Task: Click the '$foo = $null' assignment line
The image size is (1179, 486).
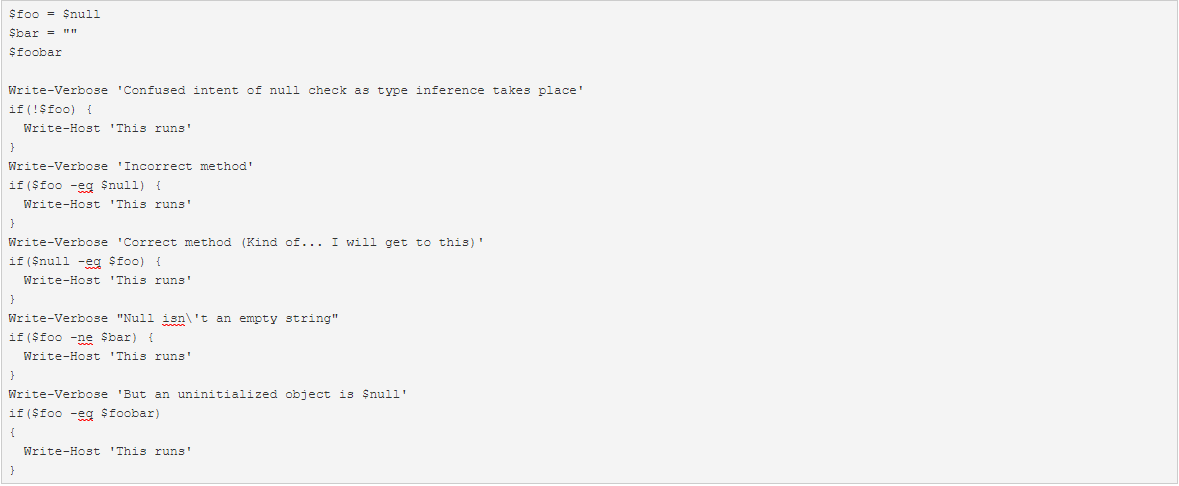Action: pyautogui.click(x=54, y=15)
